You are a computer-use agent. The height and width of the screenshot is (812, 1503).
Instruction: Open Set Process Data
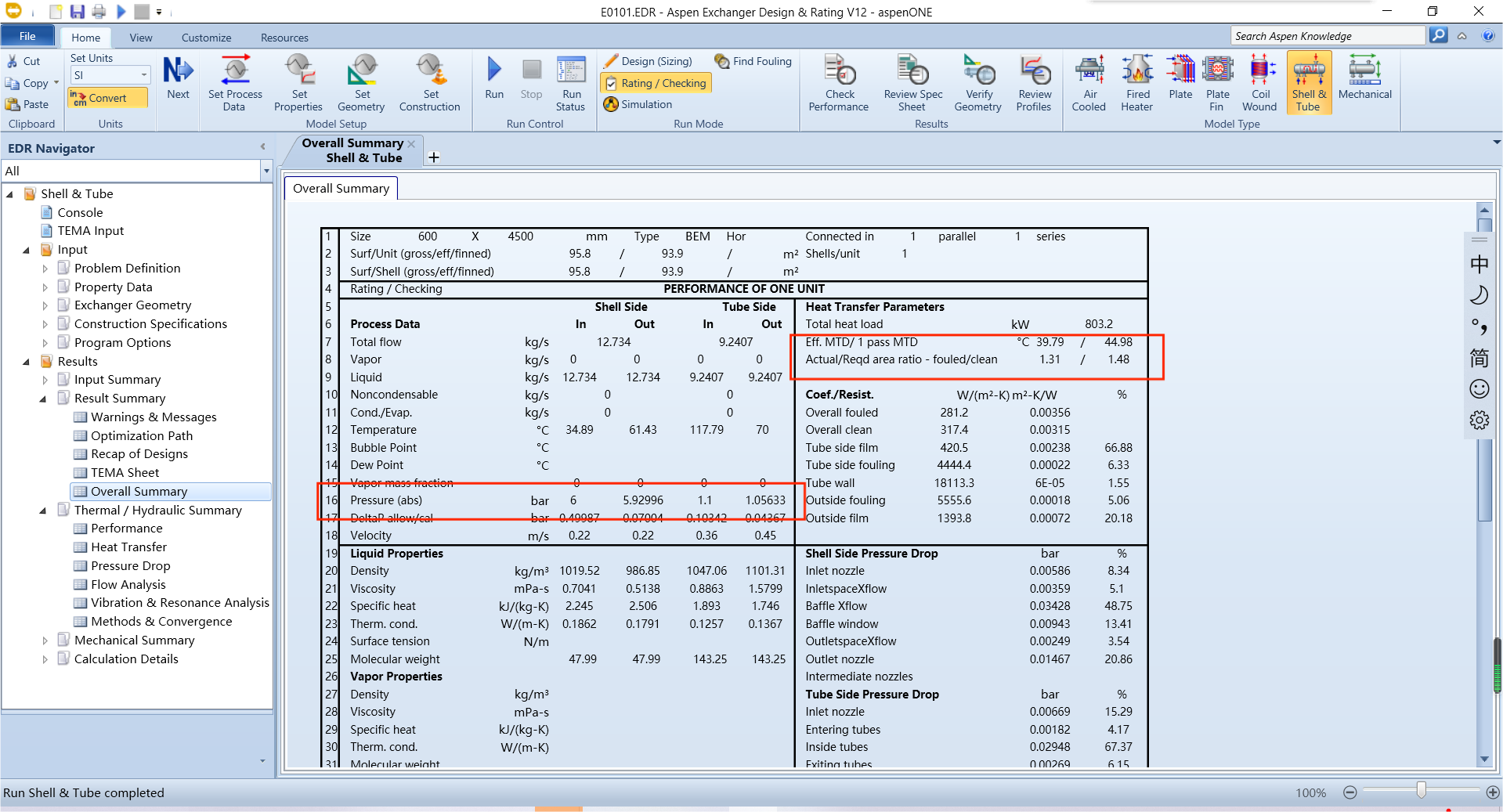point(235,83)
